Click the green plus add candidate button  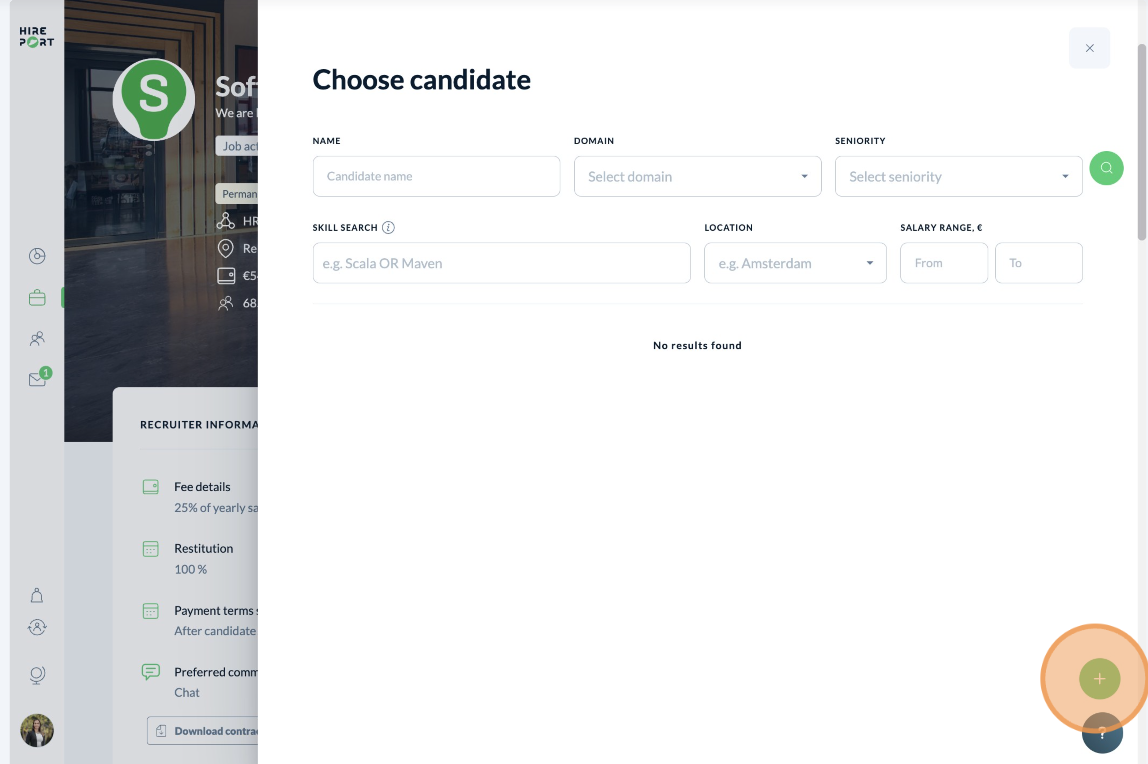1099,678
